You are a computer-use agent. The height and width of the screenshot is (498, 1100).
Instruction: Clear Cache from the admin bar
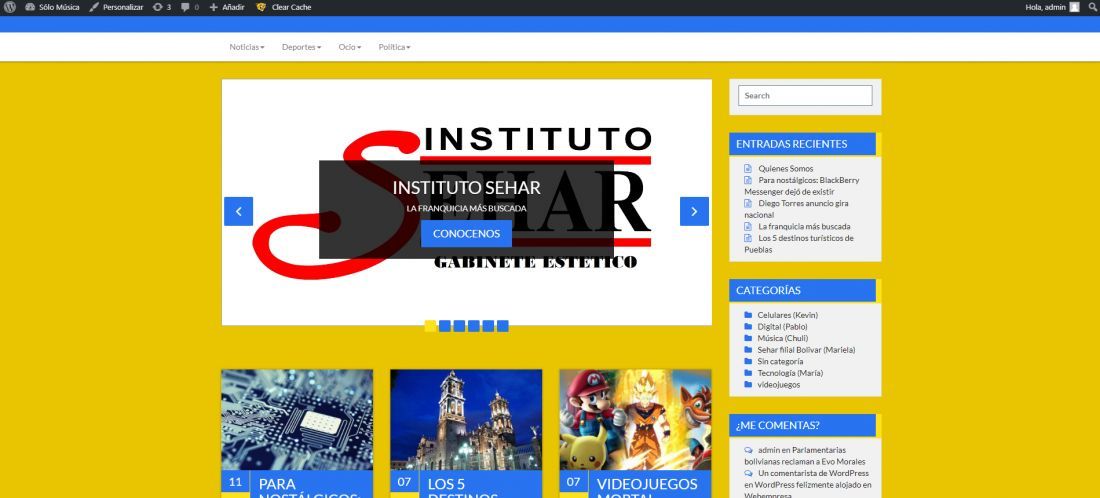tap(284, 7)
